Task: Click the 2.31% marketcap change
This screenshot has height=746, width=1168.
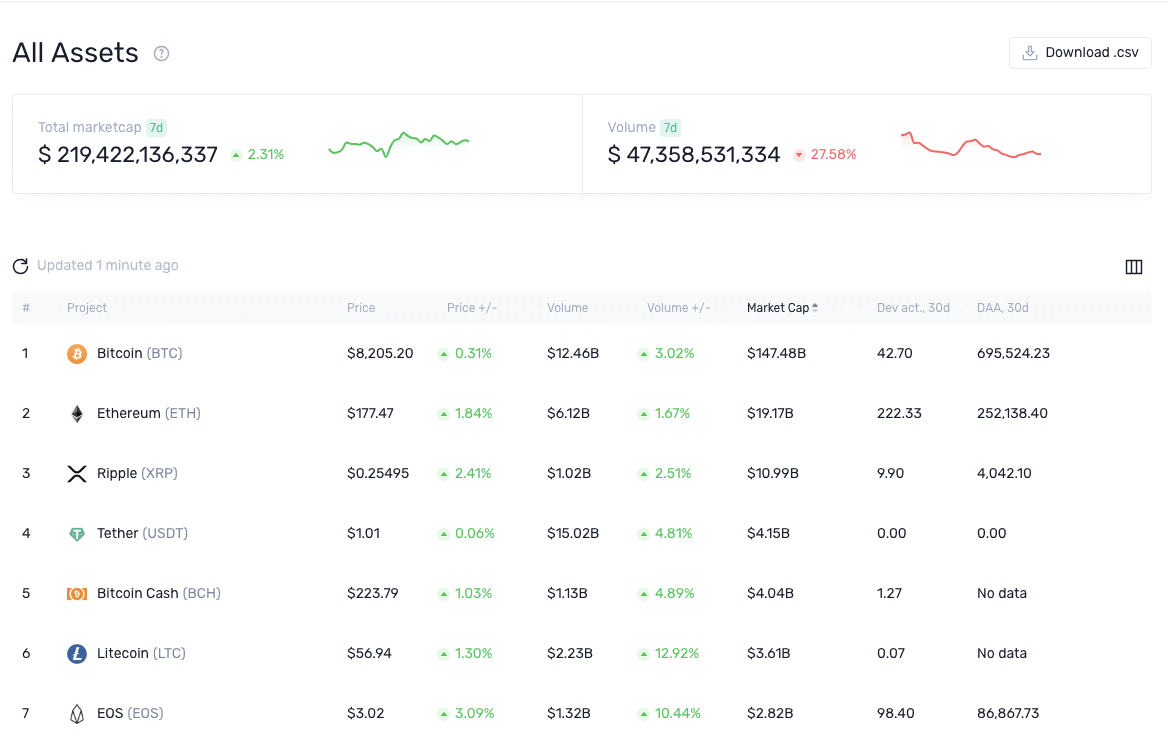Action: pyautogui.click(x=257, y=155)
